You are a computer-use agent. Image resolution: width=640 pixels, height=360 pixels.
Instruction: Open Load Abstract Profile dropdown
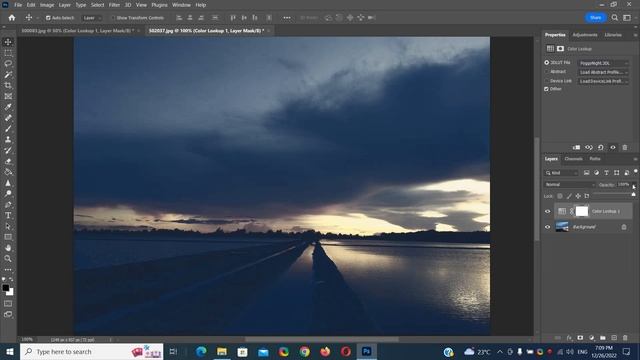[604, 72]
